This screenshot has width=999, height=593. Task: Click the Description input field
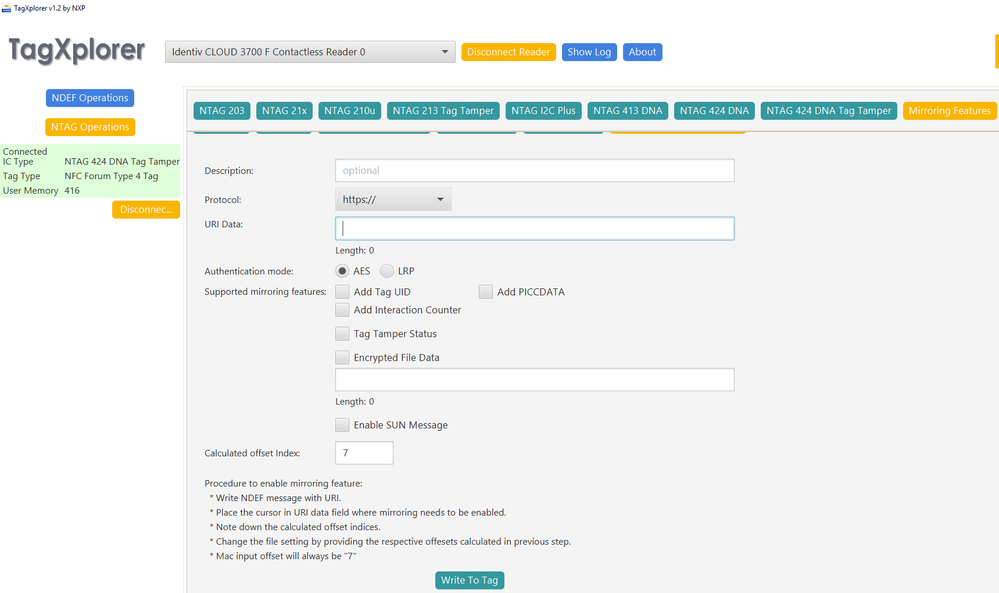click(x=535, y=171)
